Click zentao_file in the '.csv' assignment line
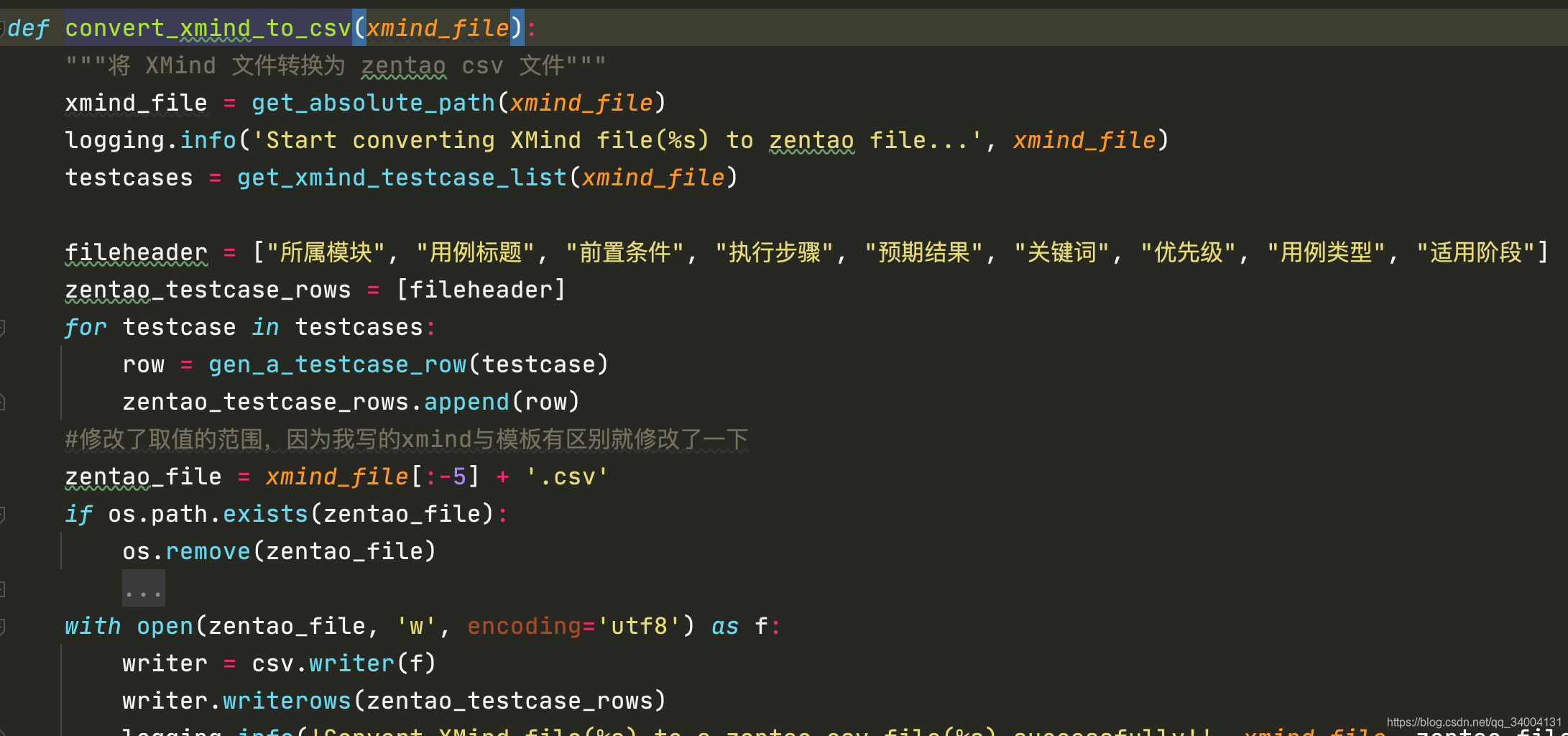The height and width of the screenshot is (736, 1568). pos(143,477)
